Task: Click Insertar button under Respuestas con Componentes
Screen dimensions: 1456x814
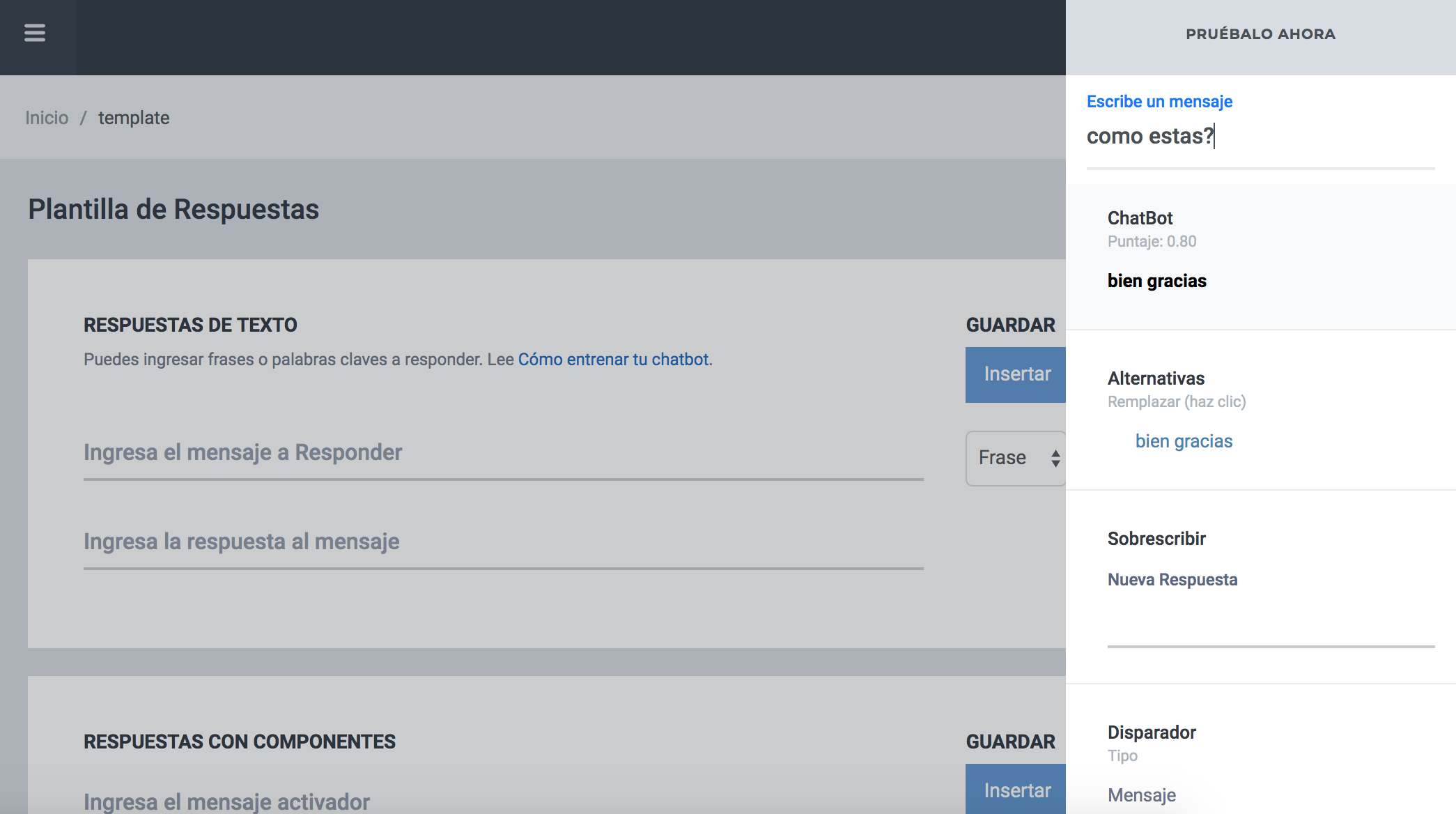Action: tap(1016, 789)
